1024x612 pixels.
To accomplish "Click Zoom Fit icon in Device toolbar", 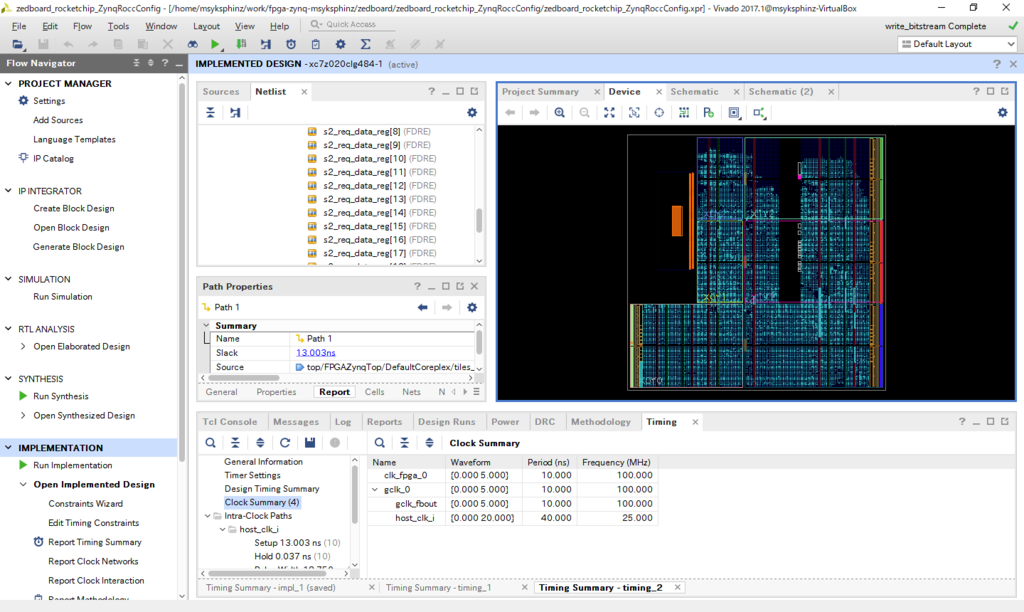I will point(609,113).
